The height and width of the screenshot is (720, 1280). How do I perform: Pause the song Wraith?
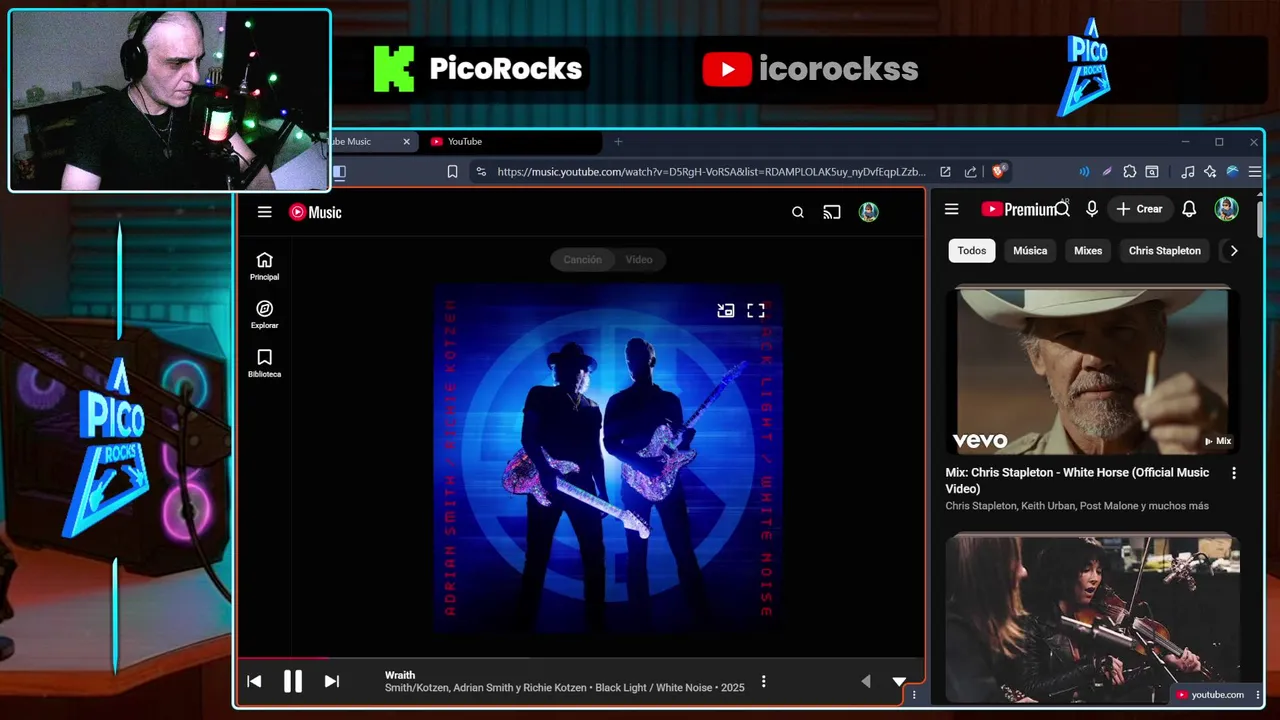point(293,681)
